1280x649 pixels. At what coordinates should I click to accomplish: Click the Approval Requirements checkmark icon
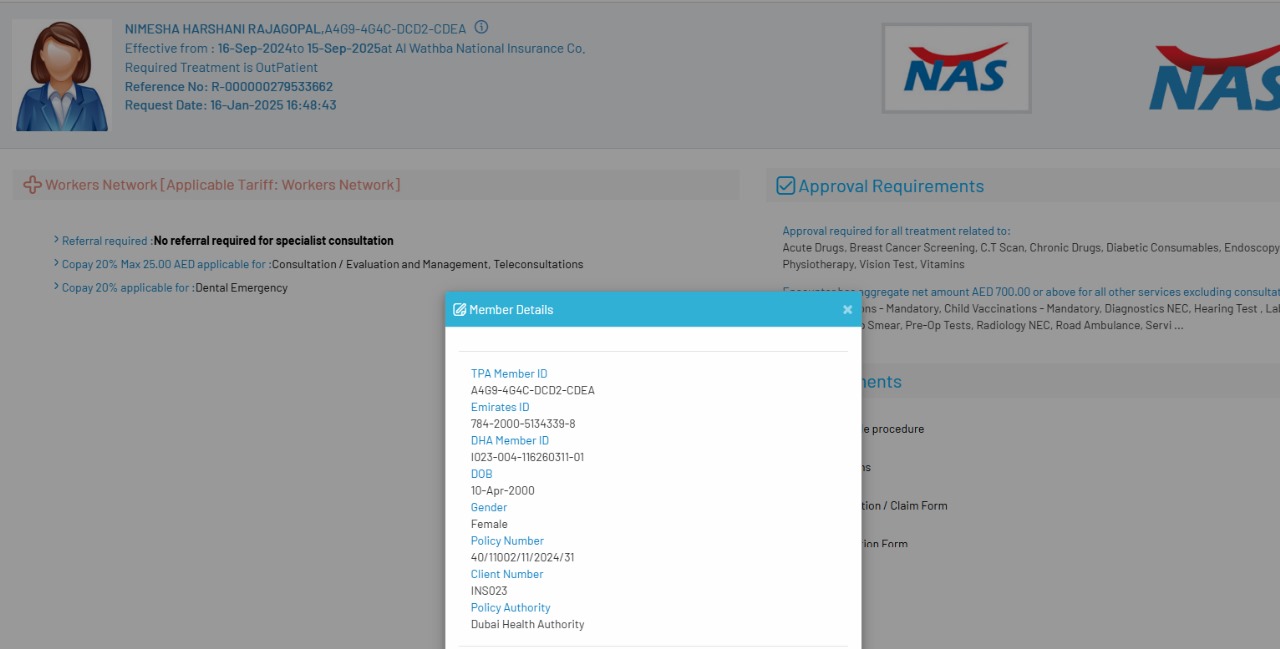(786, 186)
